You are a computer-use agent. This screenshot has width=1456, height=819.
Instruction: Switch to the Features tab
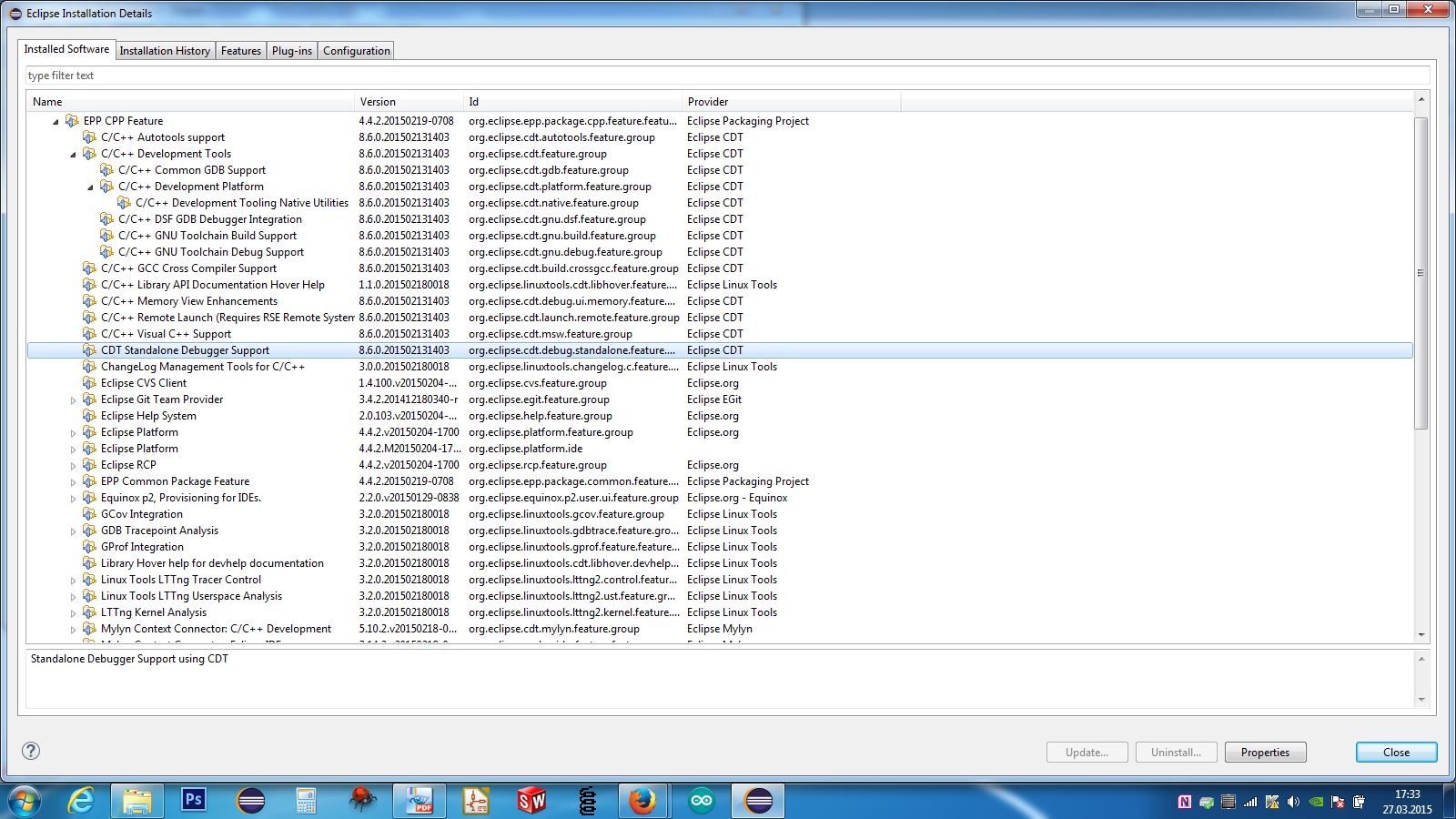241,51
